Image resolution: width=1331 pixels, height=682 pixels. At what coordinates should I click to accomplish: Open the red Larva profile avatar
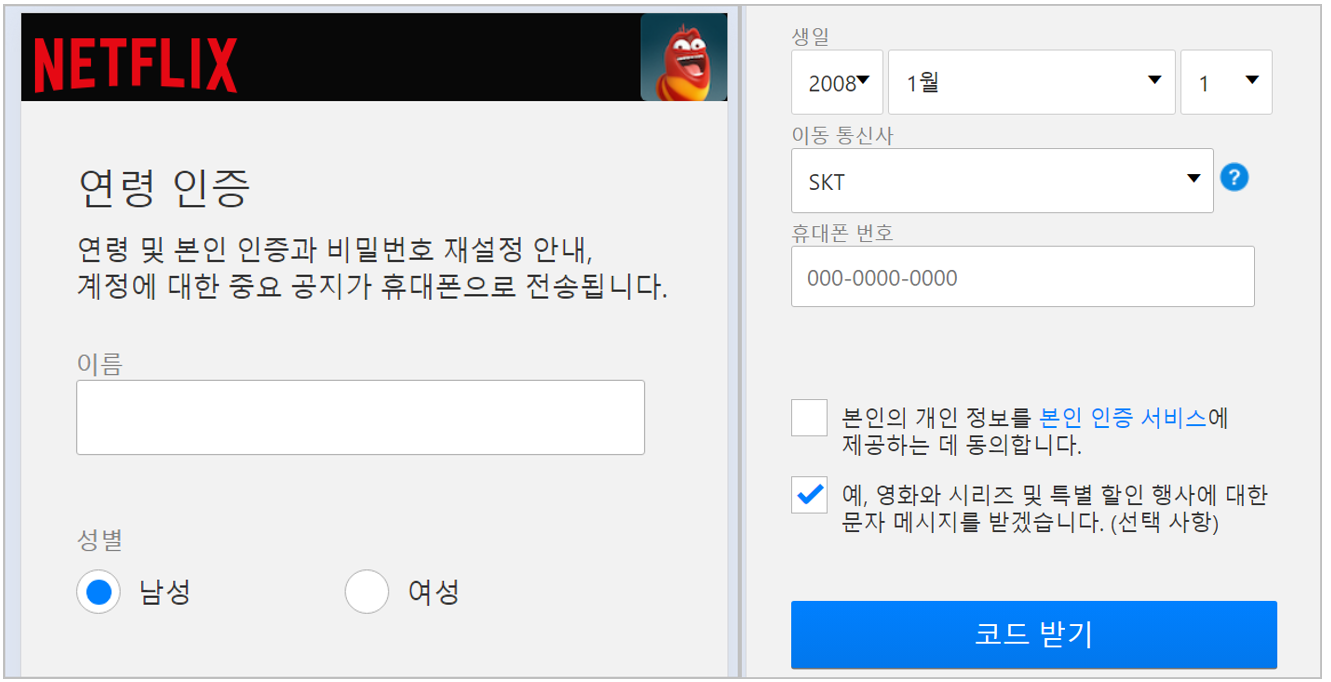(x=684, y=57)
